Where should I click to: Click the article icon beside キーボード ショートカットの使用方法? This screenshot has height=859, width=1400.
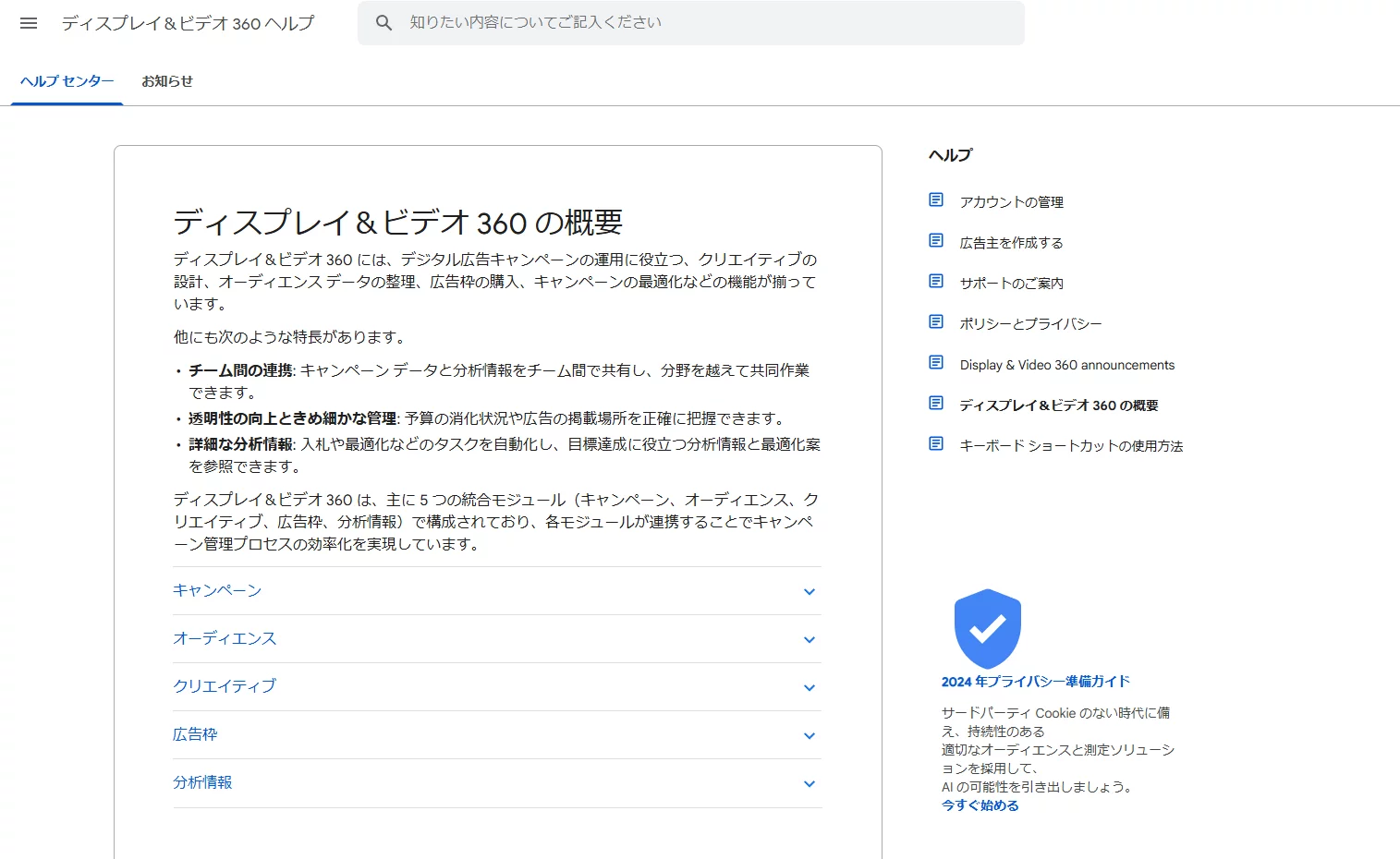pyautogui.click(x=936, y=443)
